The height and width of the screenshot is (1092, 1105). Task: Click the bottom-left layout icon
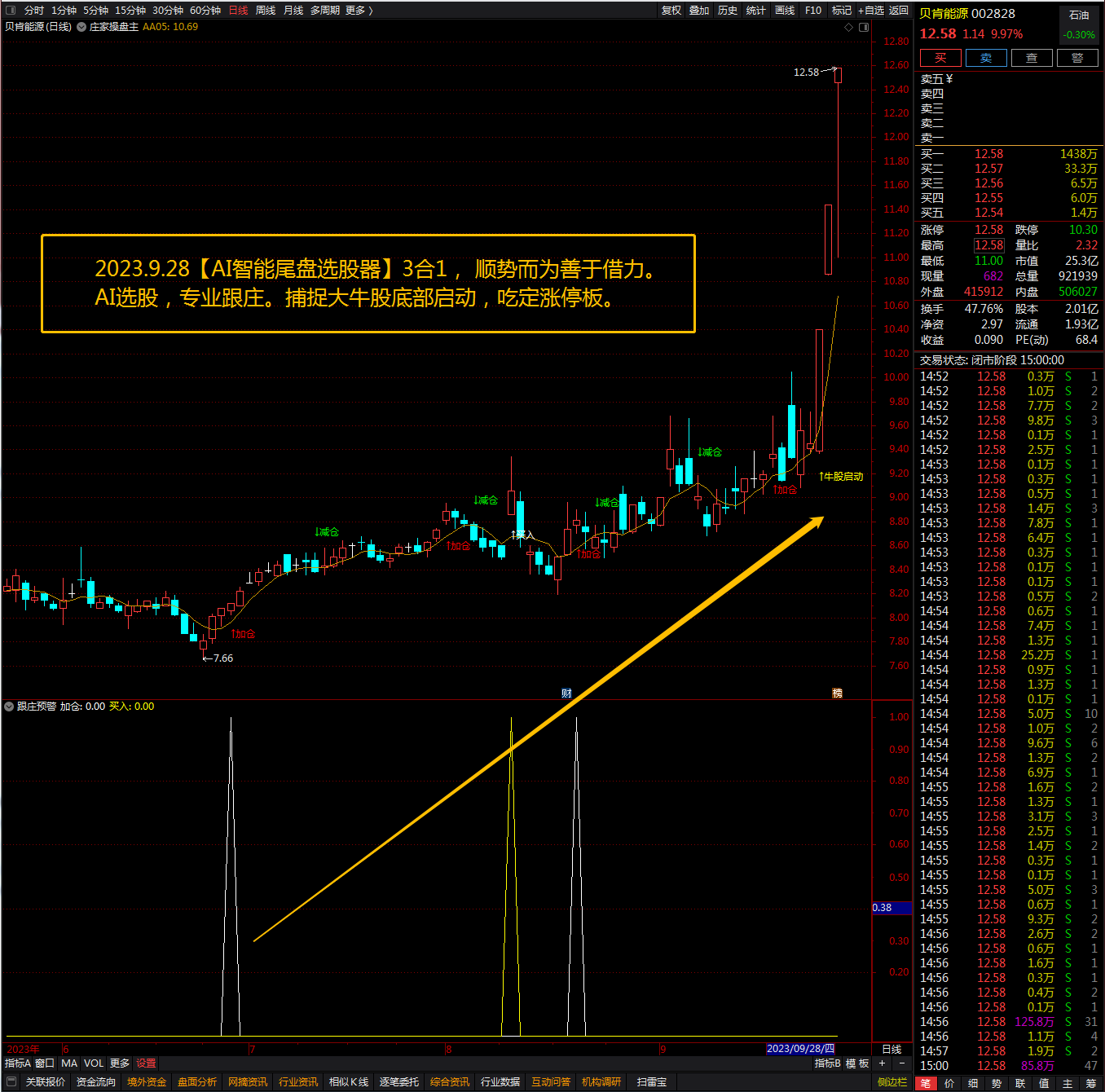[x=11, y=1082]
